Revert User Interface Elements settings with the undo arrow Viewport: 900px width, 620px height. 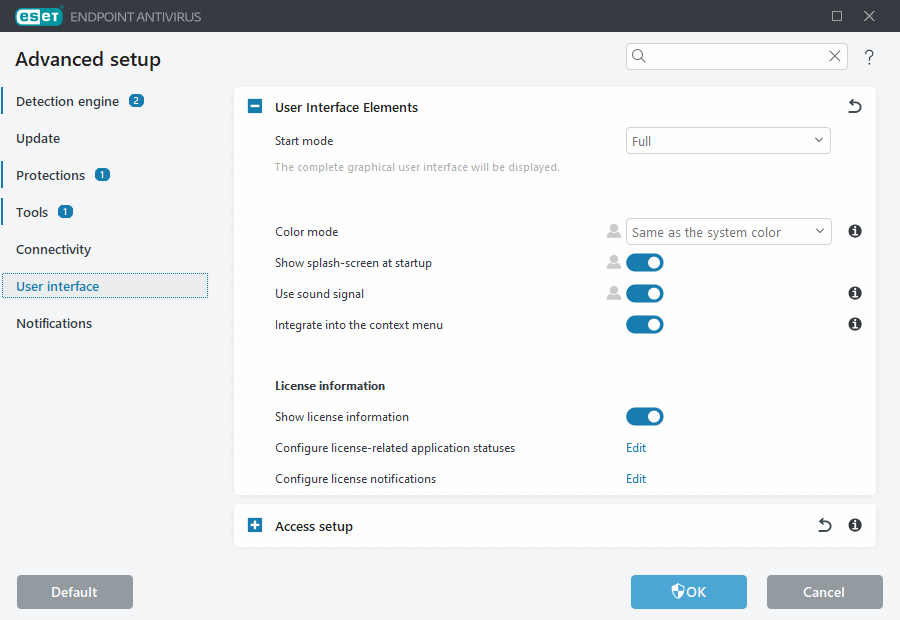(x=855, y=106)
